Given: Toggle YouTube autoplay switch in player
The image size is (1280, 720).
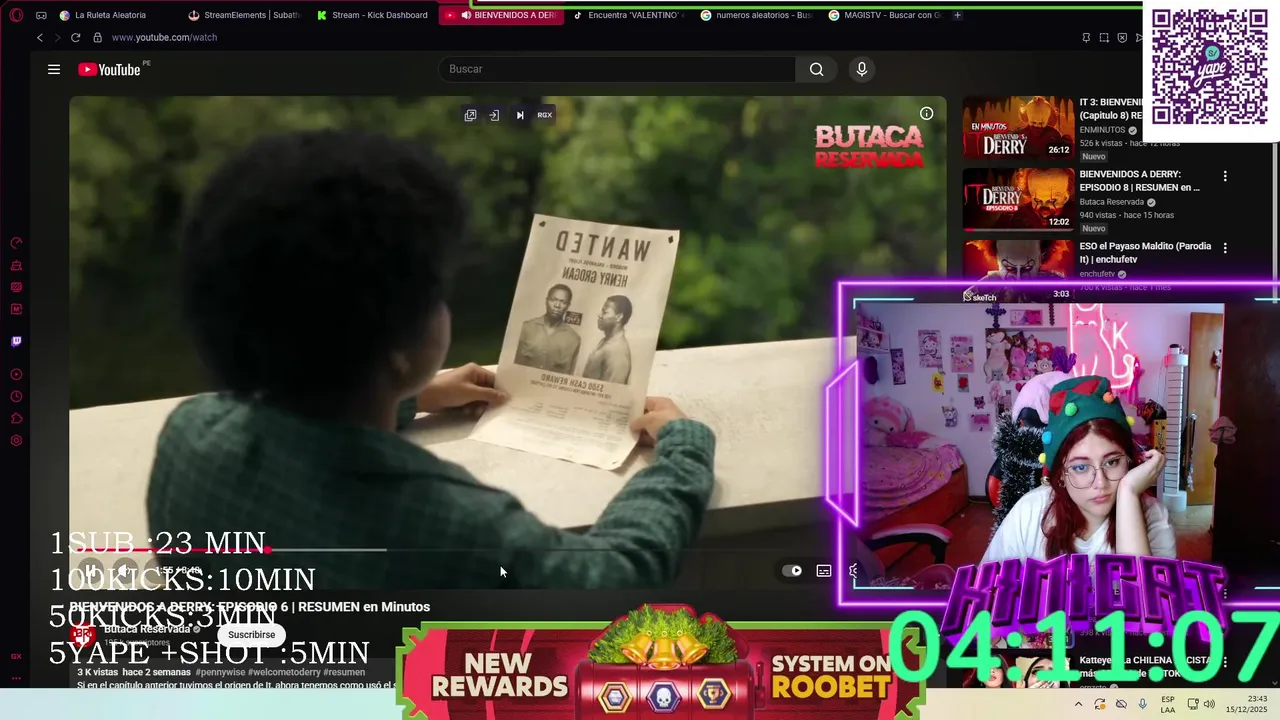Looking at the screenshot, I should point(793,571).
